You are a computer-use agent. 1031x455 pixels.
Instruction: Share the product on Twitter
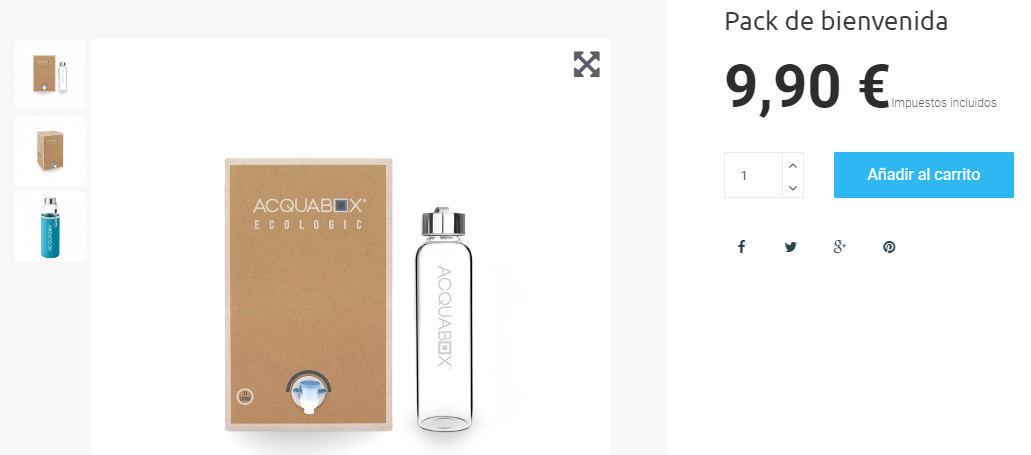click(790, 247)
